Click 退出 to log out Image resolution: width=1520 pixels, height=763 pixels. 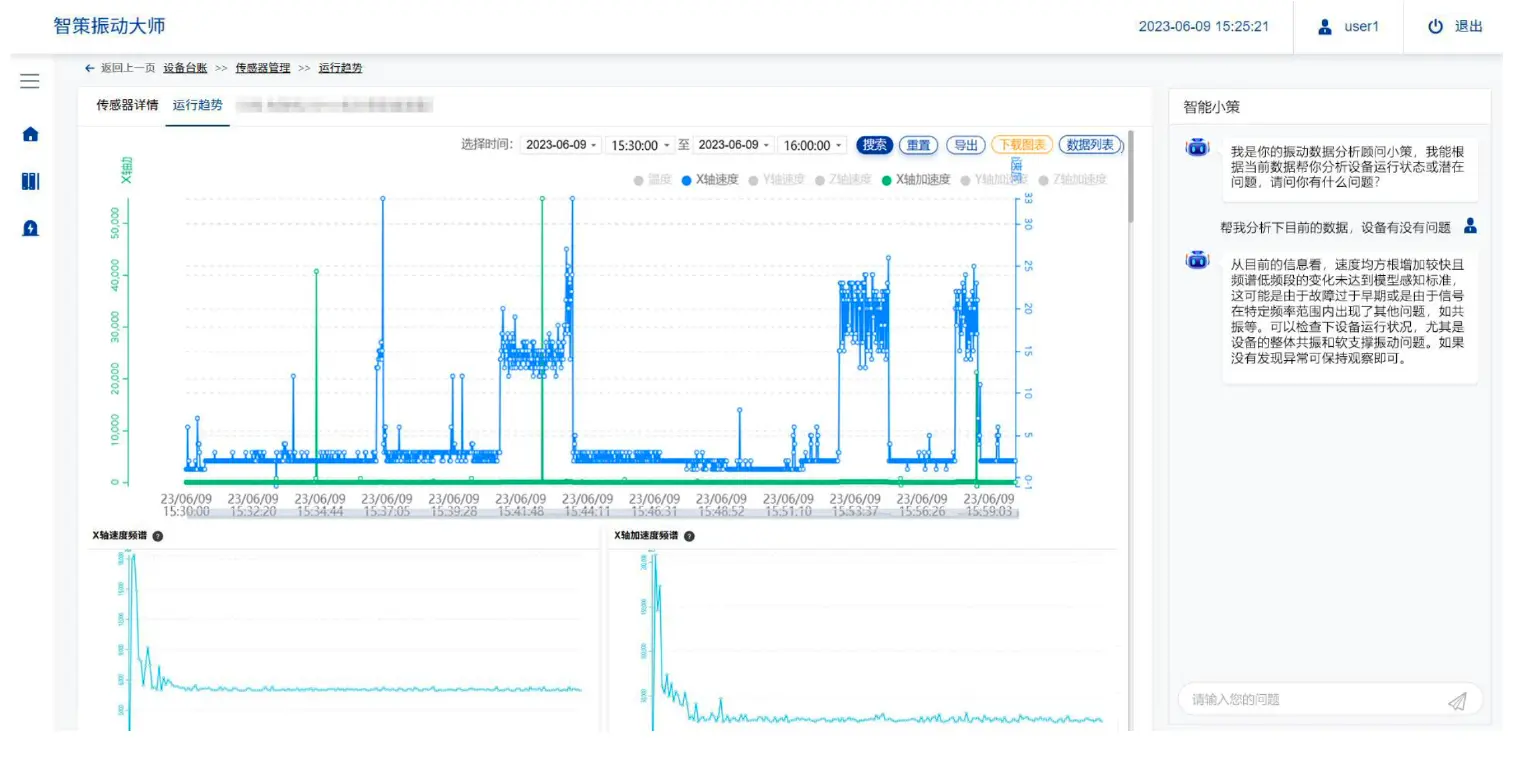click(1468, 27)
